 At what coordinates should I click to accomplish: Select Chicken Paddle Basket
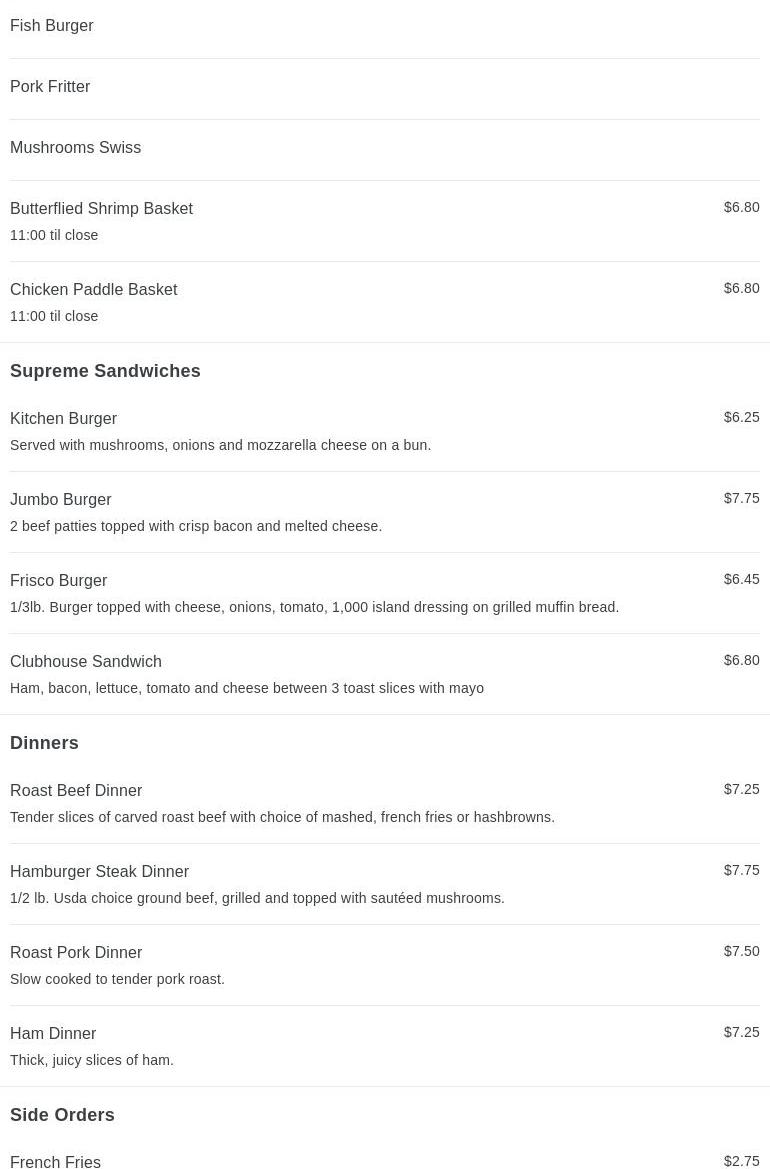click(x=94, y=290)
